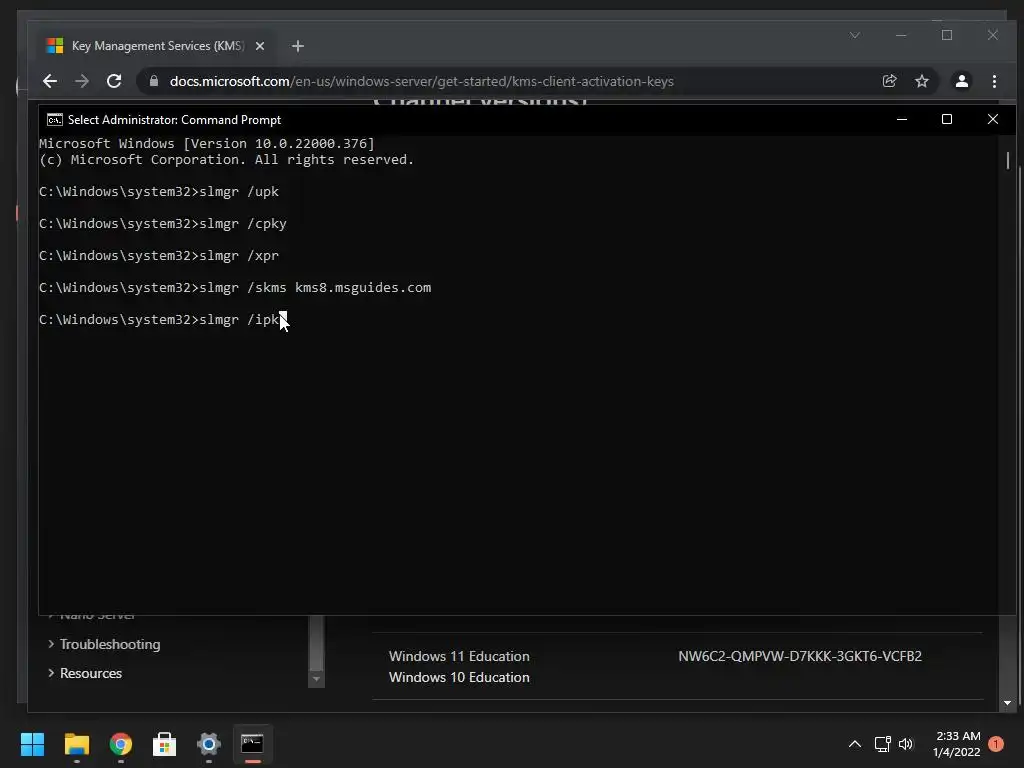Click the Command Prompt taskbar icon
The height and width of the screenshot is (768, 1024).
point(252,744)
